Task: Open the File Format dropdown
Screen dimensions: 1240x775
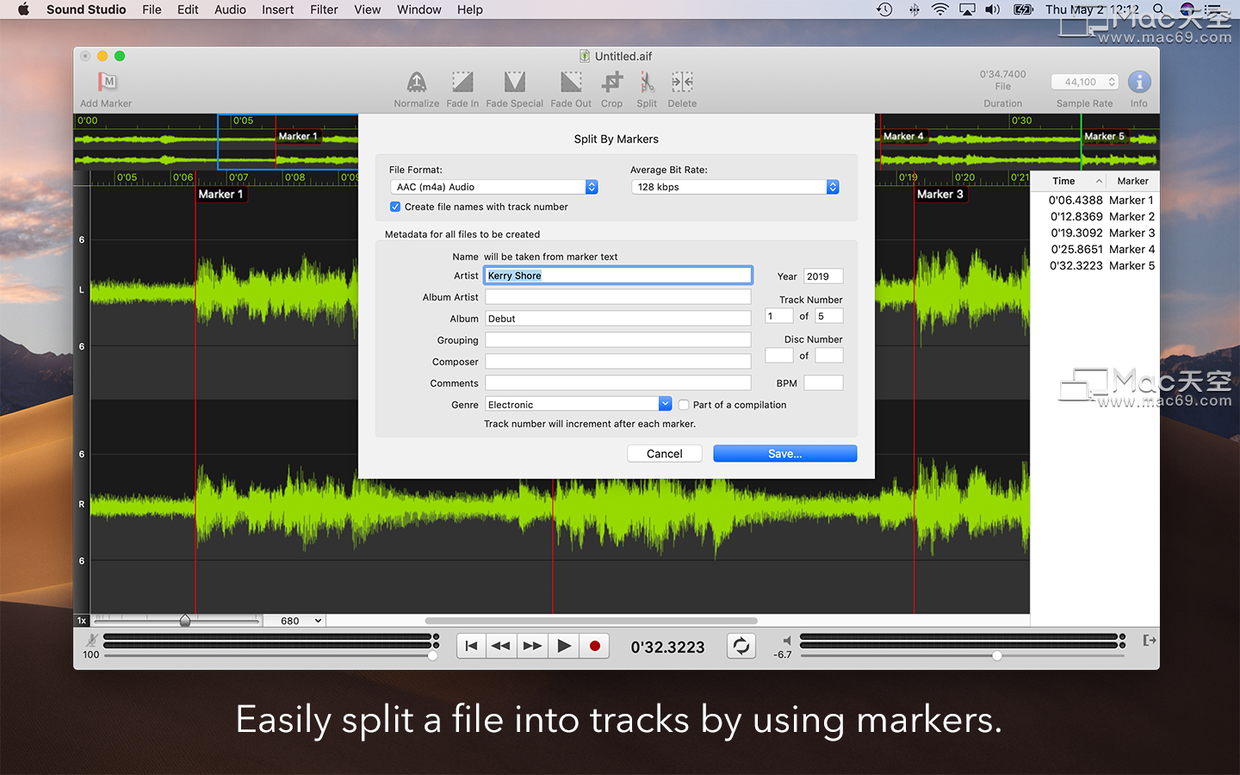Action: pos(591,187)
